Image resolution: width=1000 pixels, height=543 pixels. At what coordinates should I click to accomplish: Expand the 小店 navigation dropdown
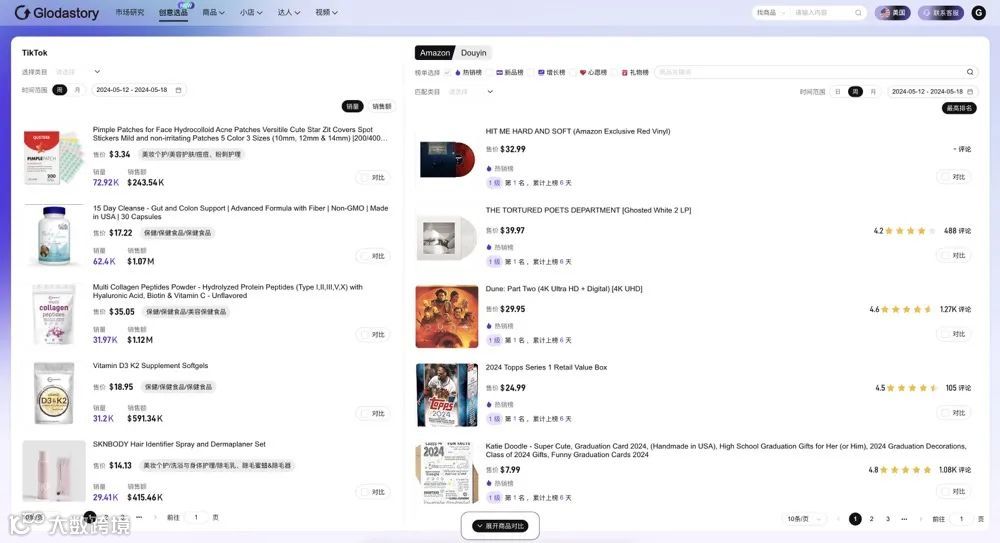click(251, 12)
